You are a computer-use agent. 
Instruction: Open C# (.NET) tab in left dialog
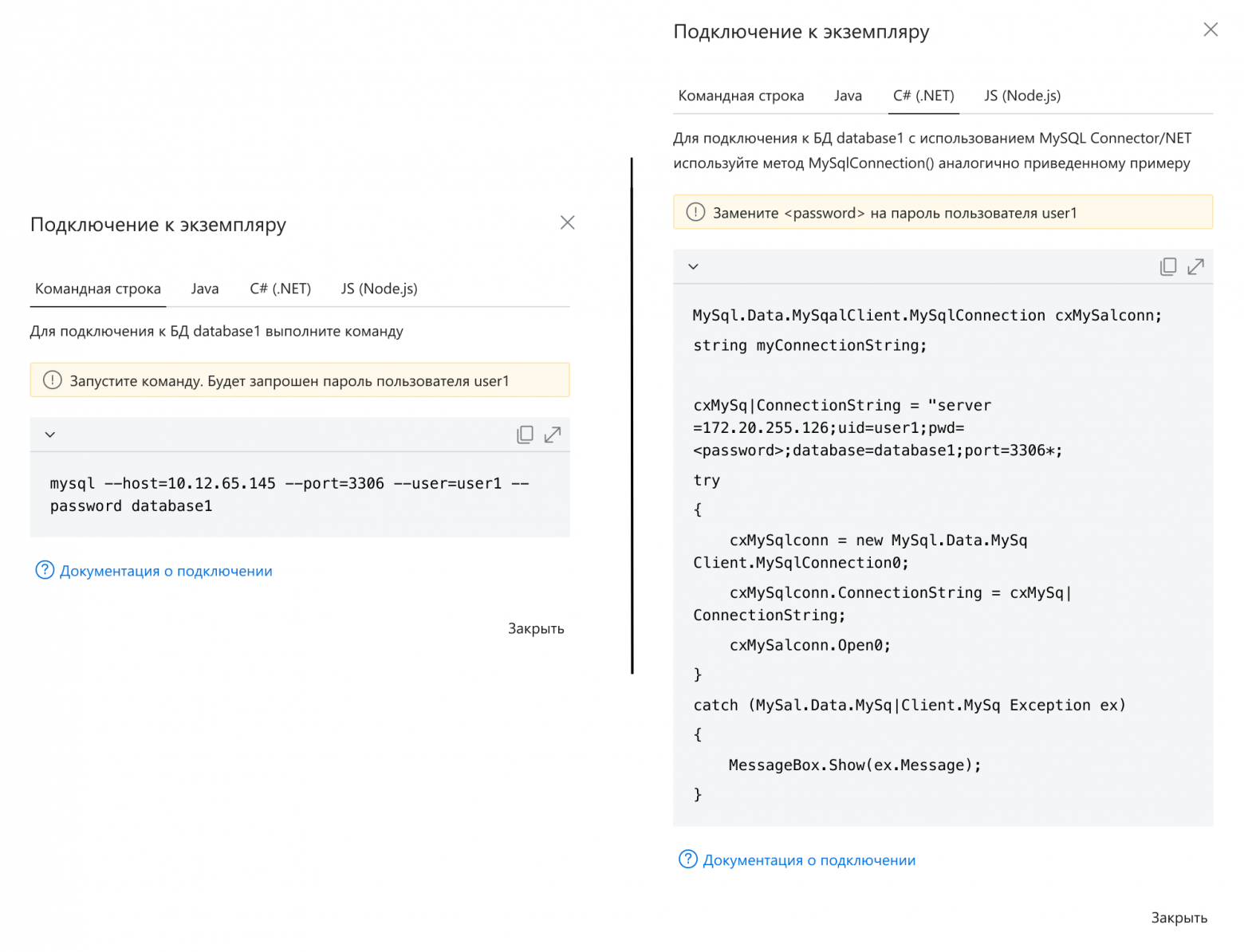(281, 289)
